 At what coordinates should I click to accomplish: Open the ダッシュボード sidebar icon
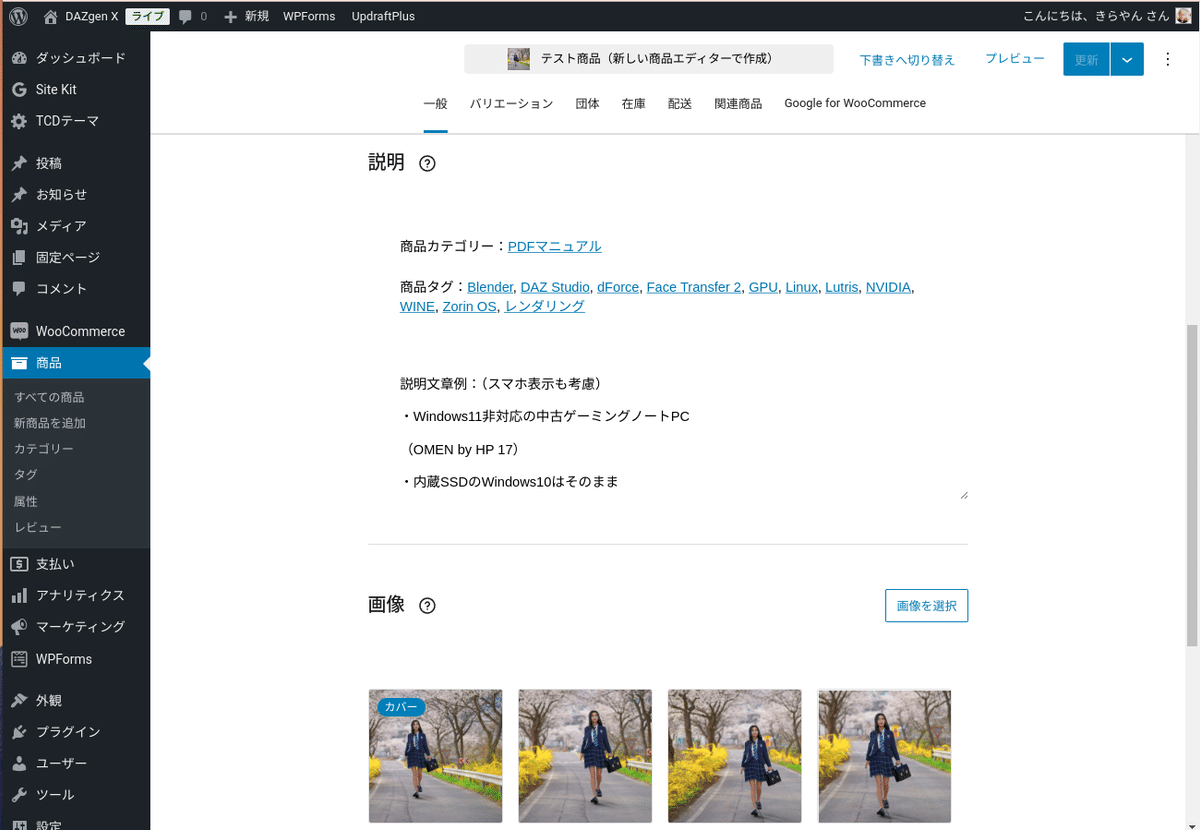pyautogui.click(x=19, y=58)
